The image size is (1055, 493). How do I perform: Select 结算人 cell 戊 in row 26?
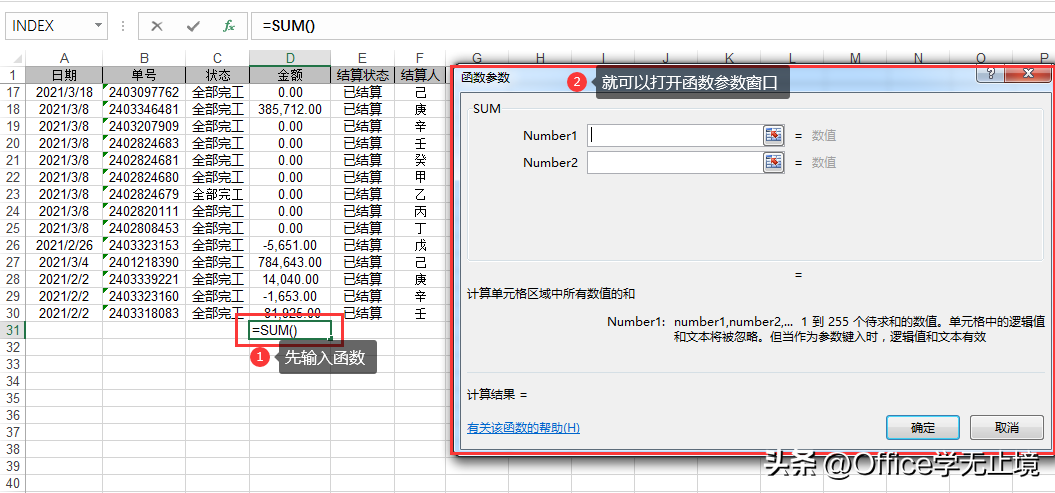pyautogui.click(x=420, y=245)
